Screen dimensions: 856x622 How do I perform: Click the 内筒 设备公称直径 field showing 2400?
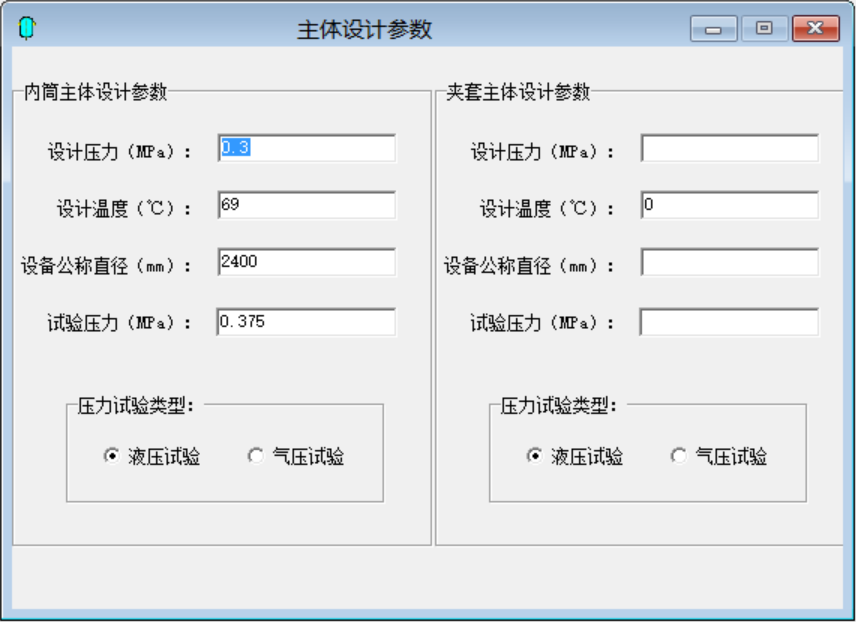[x=306, y=263]
